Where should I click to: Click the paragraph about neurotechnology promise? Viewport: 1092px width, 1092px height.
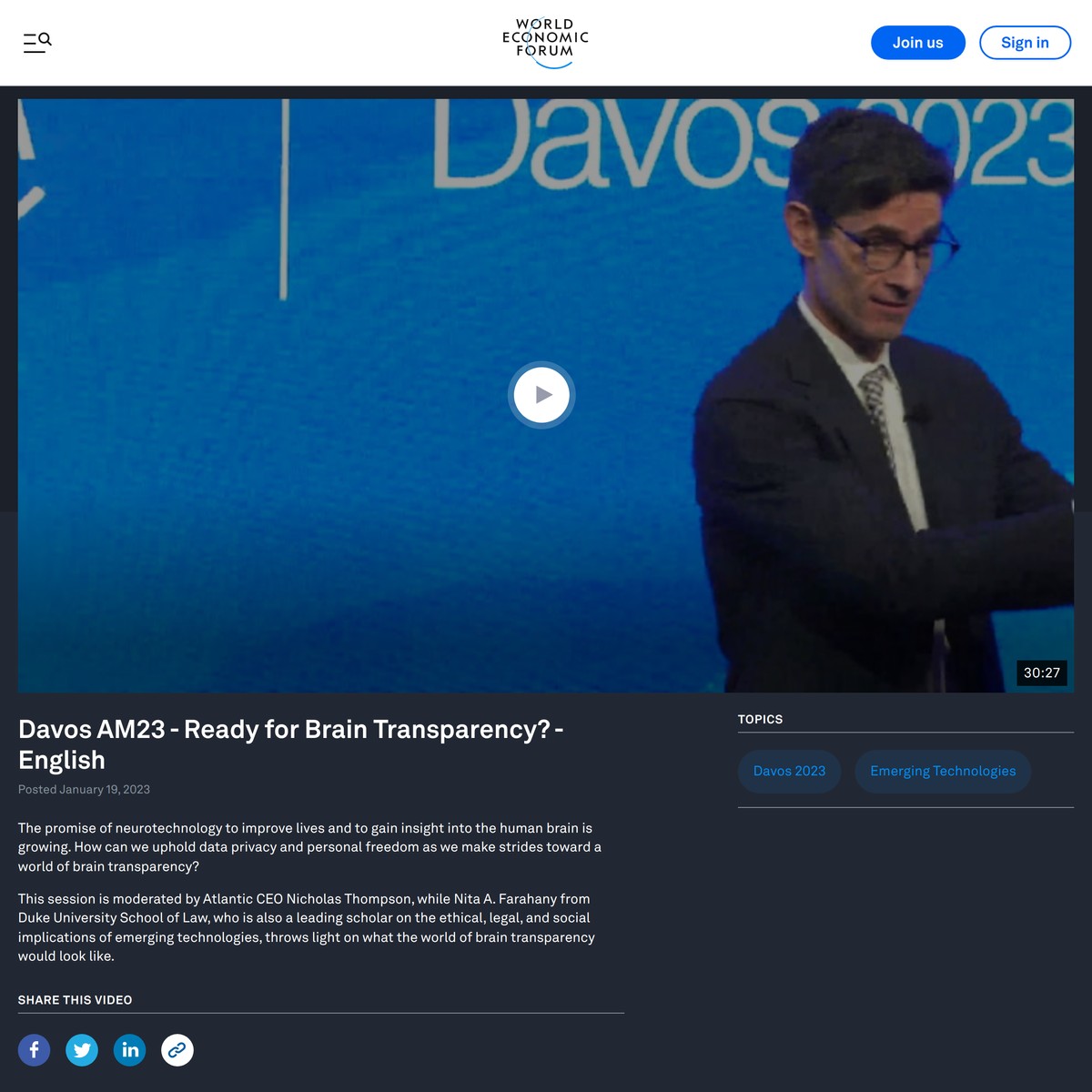pos(309,847)
